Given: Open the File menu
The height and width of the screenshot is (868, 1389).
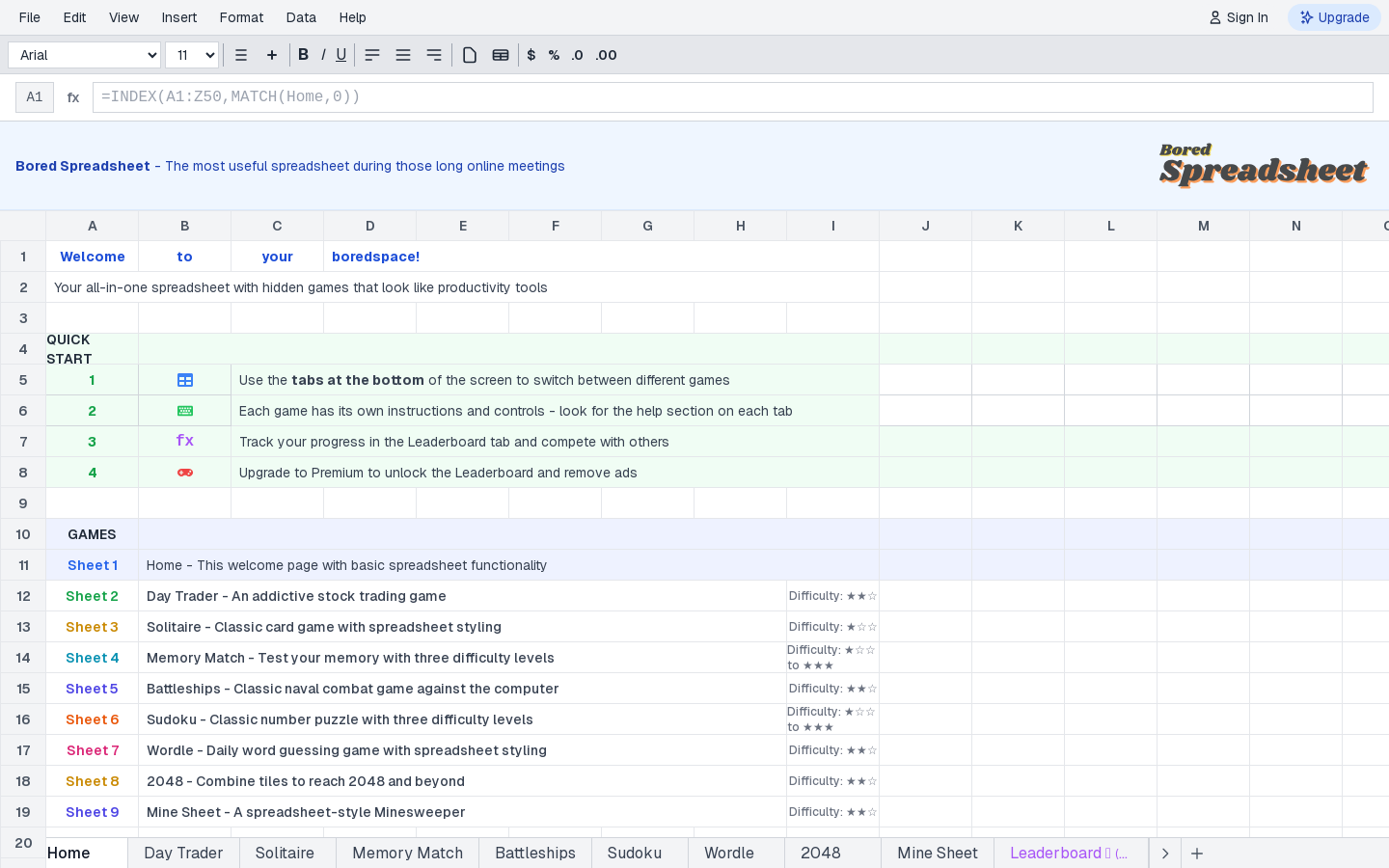Looking at the screenshot, I should 30,17.
